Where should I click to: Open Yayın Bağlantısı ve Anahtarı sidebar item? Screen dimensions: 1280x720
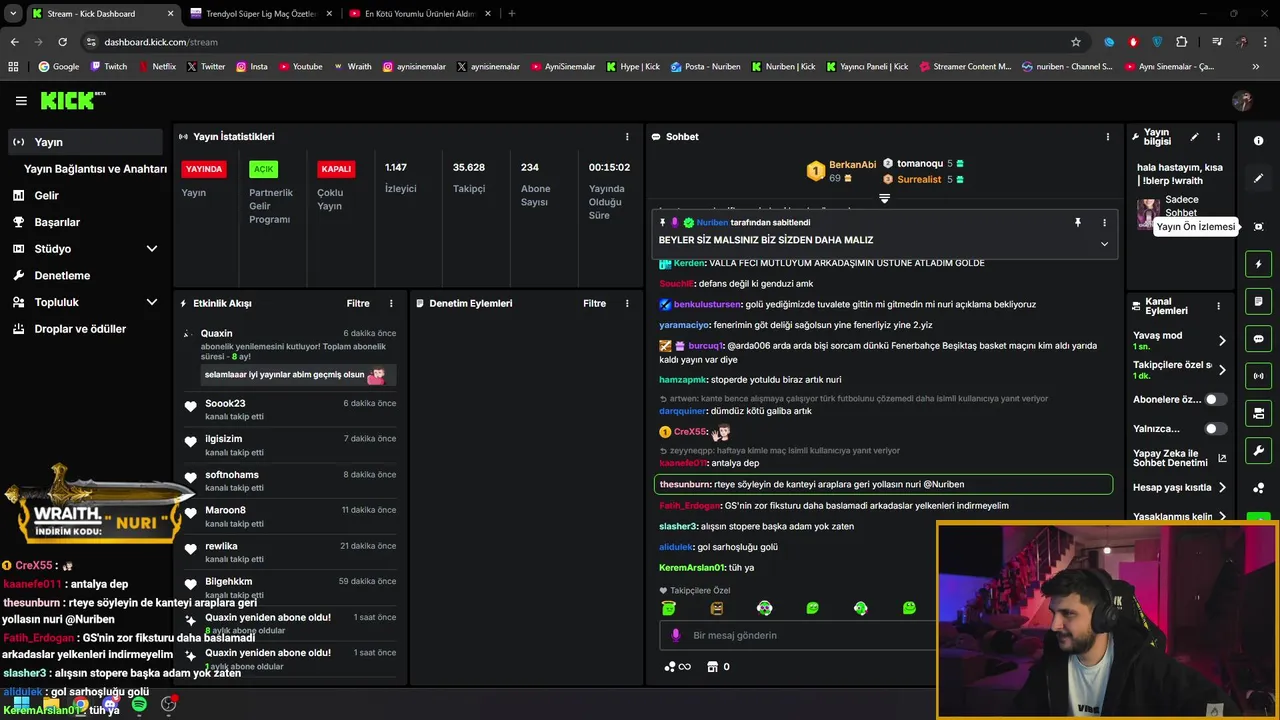(95, 169)
